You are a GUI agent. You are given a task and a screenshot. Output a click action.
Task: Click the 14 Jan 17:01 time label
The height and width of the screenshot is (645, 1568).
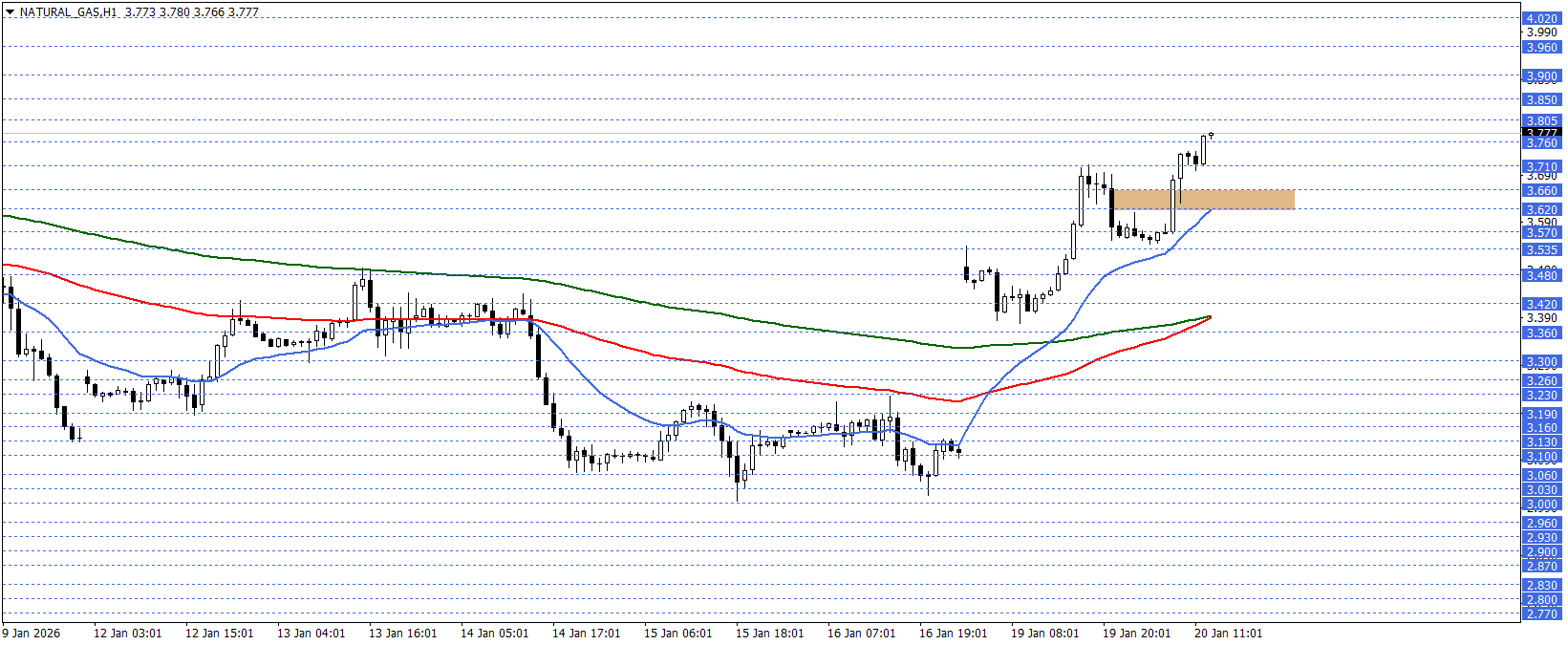point(586,633)
